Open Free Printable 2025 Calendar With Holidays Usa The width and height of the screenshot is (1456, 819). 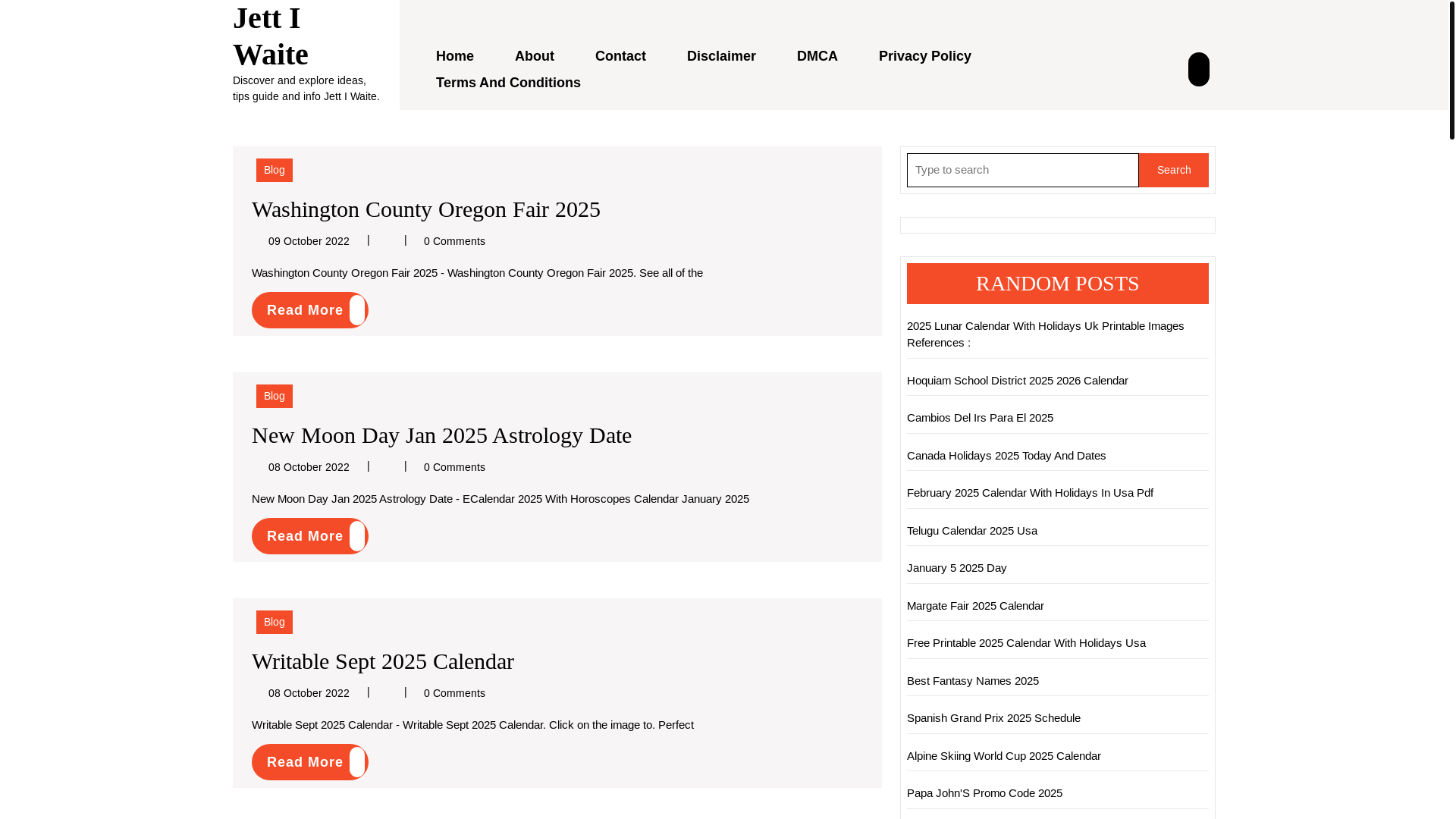[x=1026, y=643]
